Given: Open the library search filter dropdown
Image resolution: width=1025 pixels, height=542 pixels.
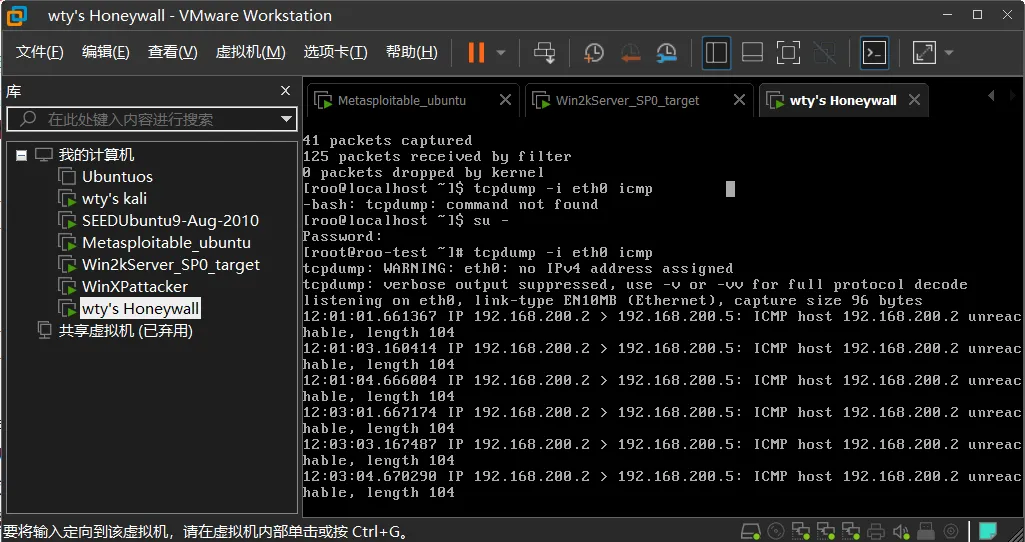Looking at the screenshot, I should (286, 119).
